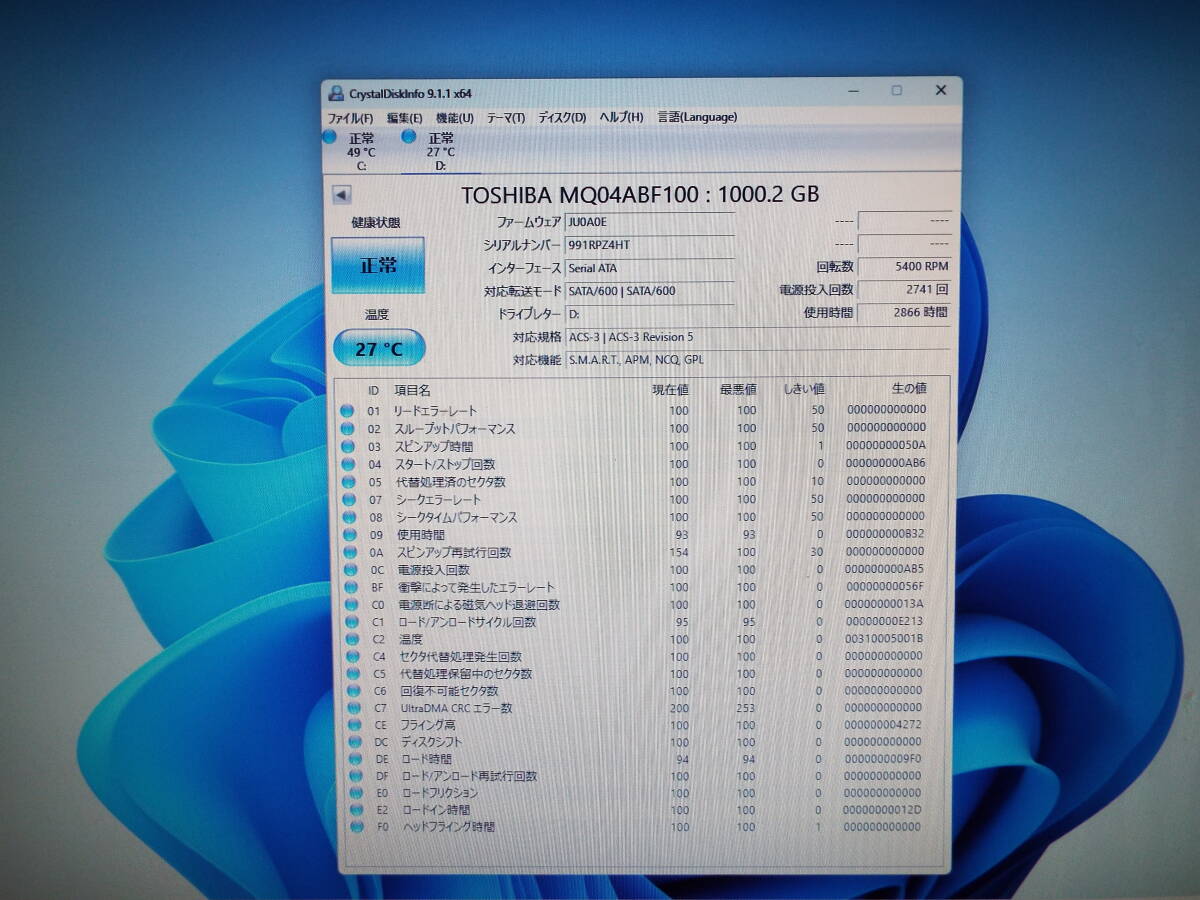Click the interface field Serial ATA

point(649,268)
